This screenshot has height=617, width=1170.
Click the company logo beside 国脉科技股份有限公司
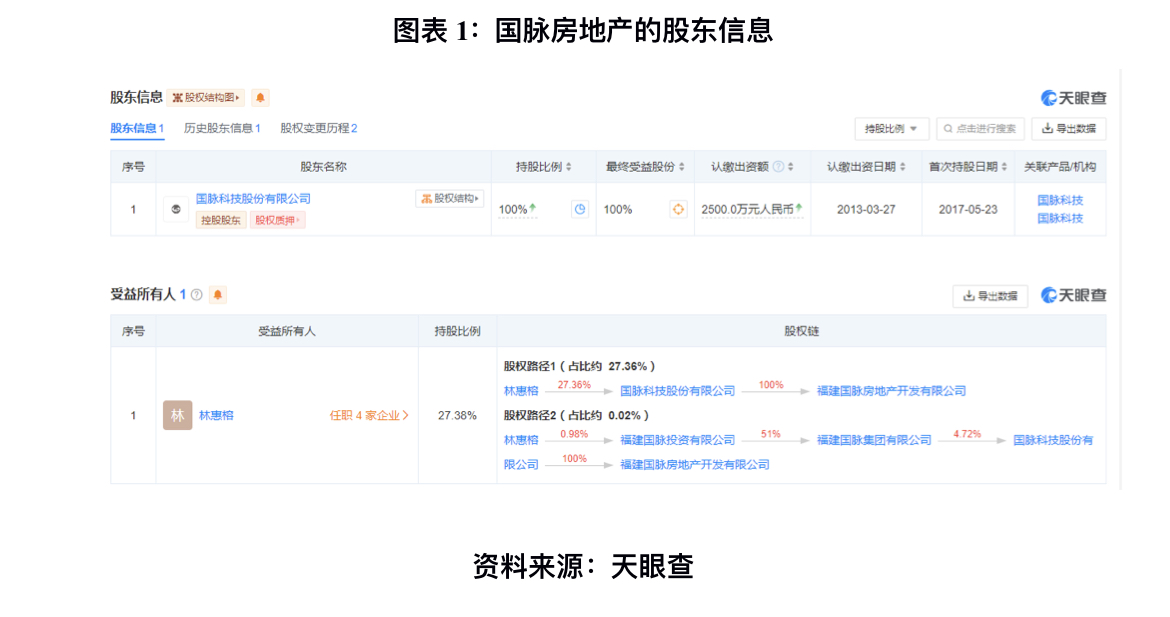[x=176, y=210]
